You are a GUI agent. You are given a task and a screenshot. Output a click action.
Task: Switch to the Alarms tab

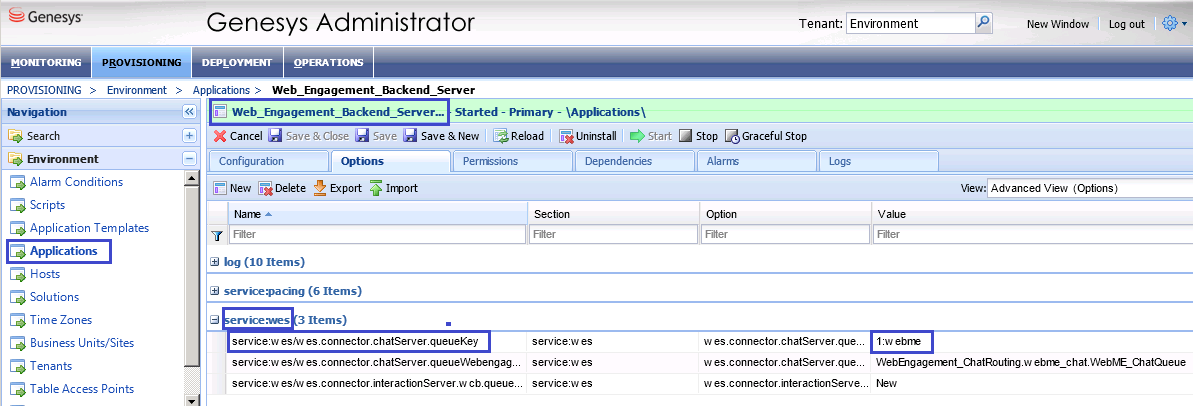coord(756,161)
